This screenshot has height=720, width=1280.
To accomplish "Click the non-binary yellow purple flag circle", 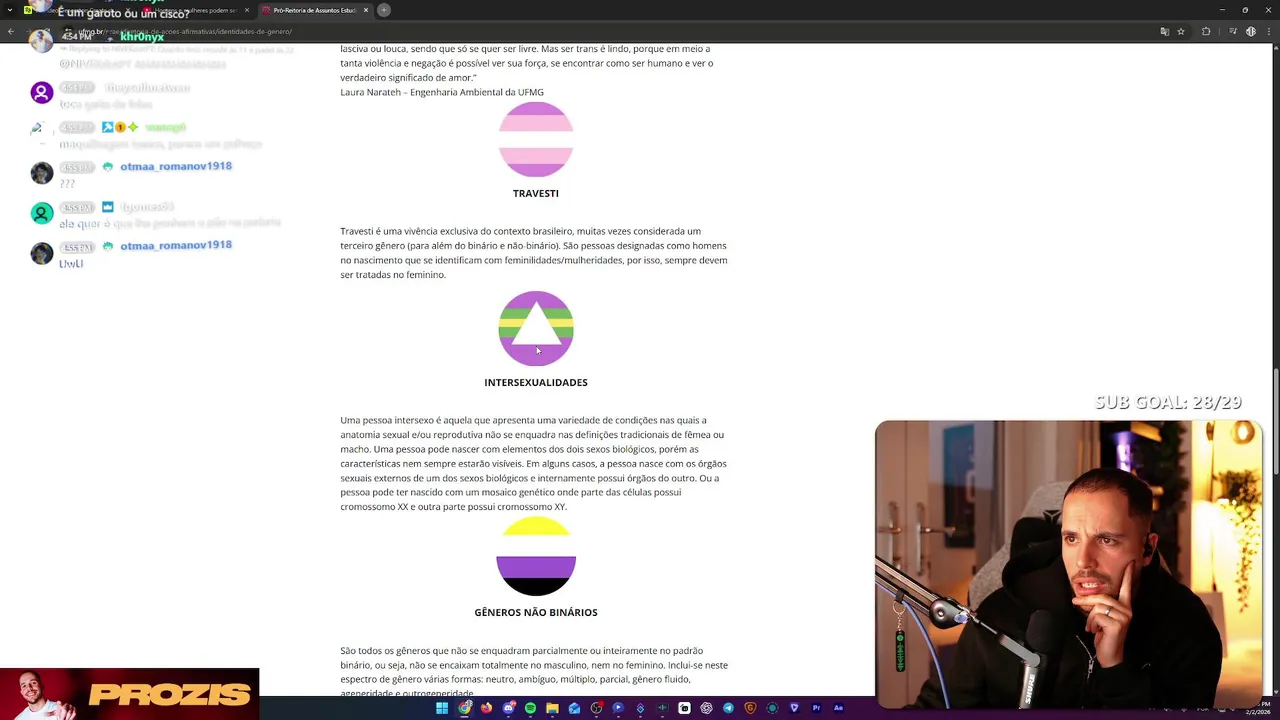I will tap(536, 556).
